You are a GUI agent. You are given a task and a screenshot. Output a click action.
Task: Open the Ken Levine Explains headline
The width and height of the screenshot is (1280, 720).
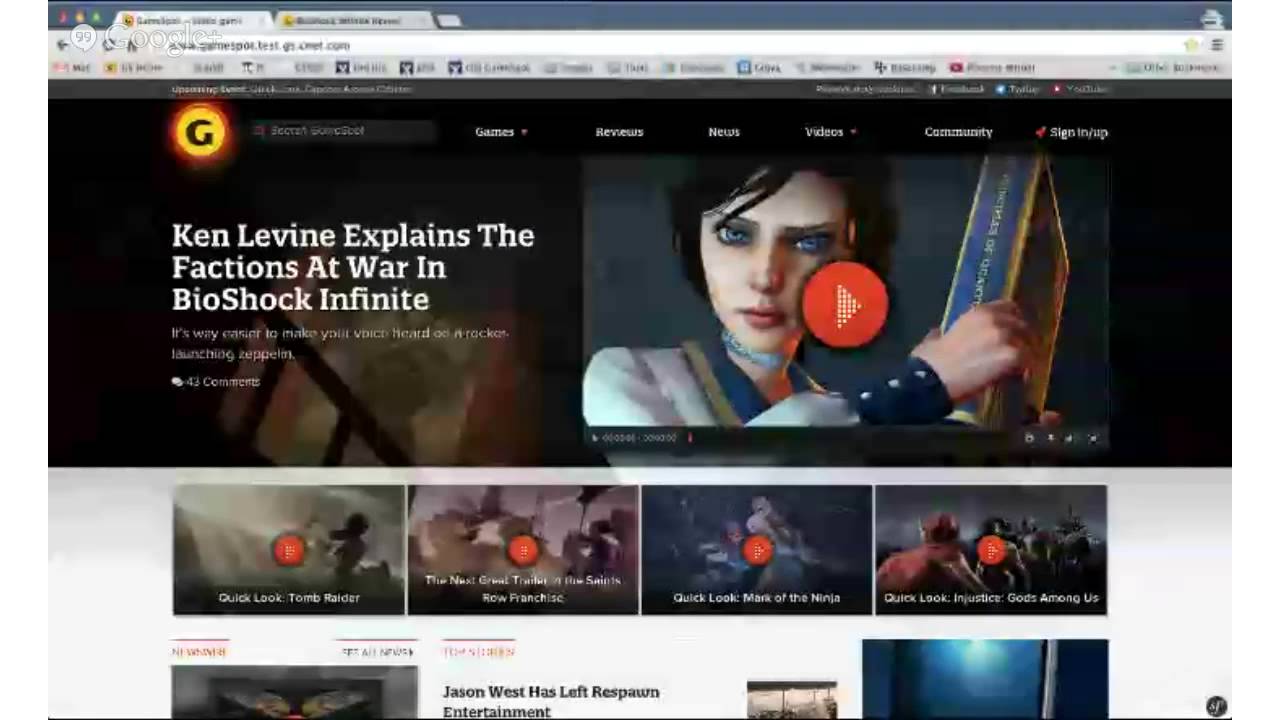(x=353, y=267)
